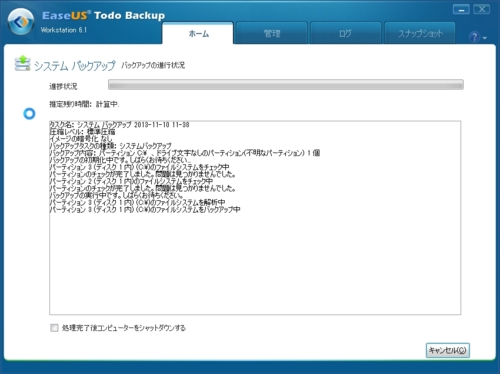This screenshot has width=500, height=374.
Task: Select the タスク名 log line
Action: 119,125
